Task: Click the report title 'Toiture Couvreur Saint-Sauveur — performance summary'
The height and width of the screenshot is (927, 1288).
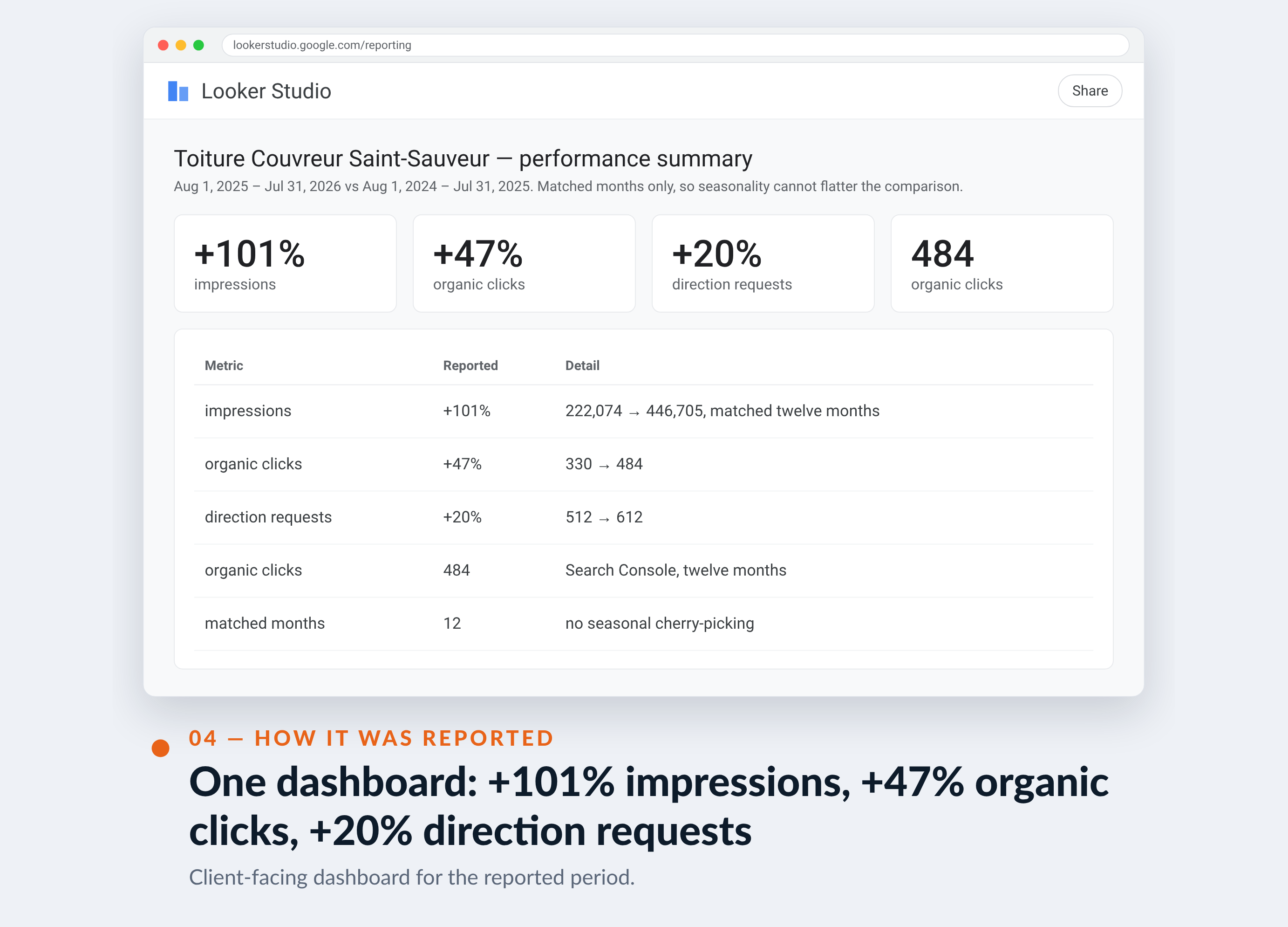Action: pyautogui.click(x=463, y=158)
